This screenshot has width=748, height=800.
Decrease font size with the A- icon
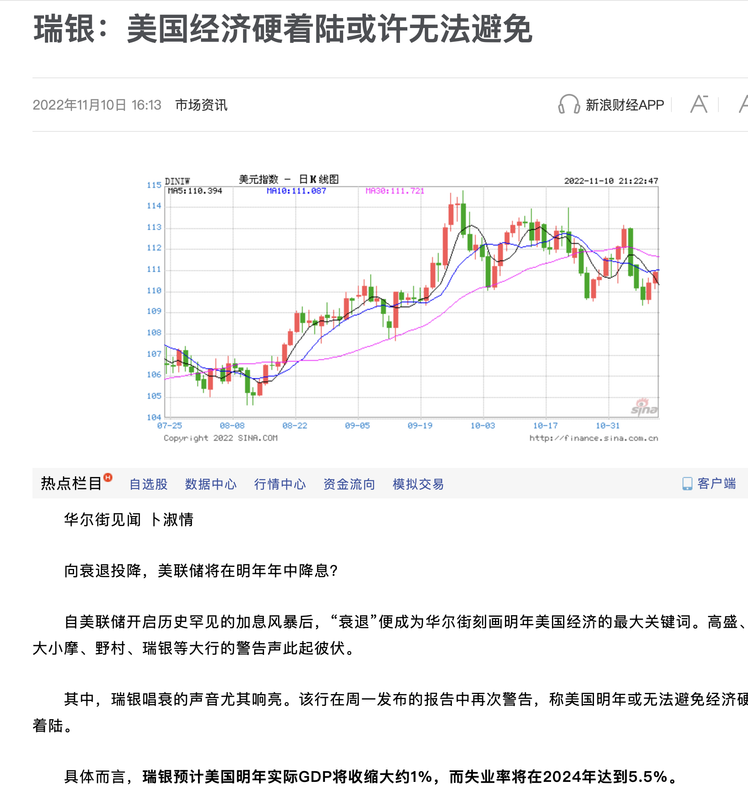[699, 104]
